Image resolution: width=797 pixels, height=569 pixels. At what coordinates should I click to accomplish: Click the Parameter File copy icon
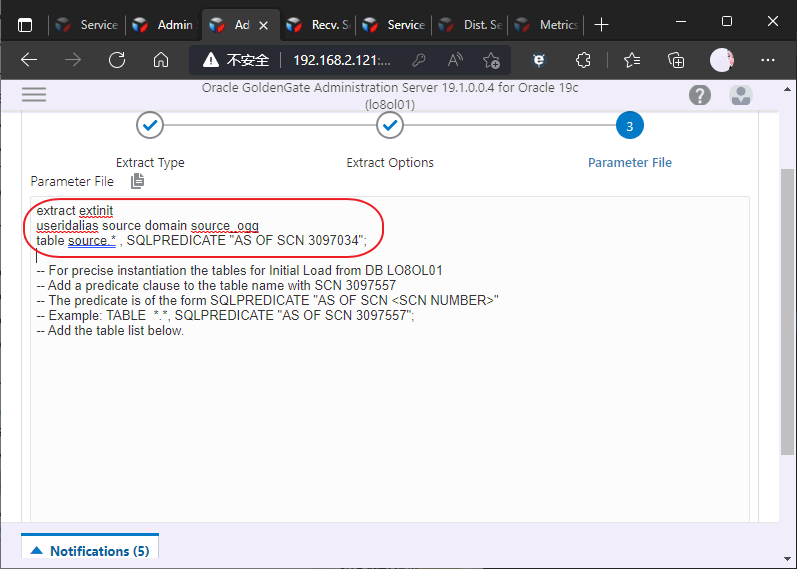point(138,181)
